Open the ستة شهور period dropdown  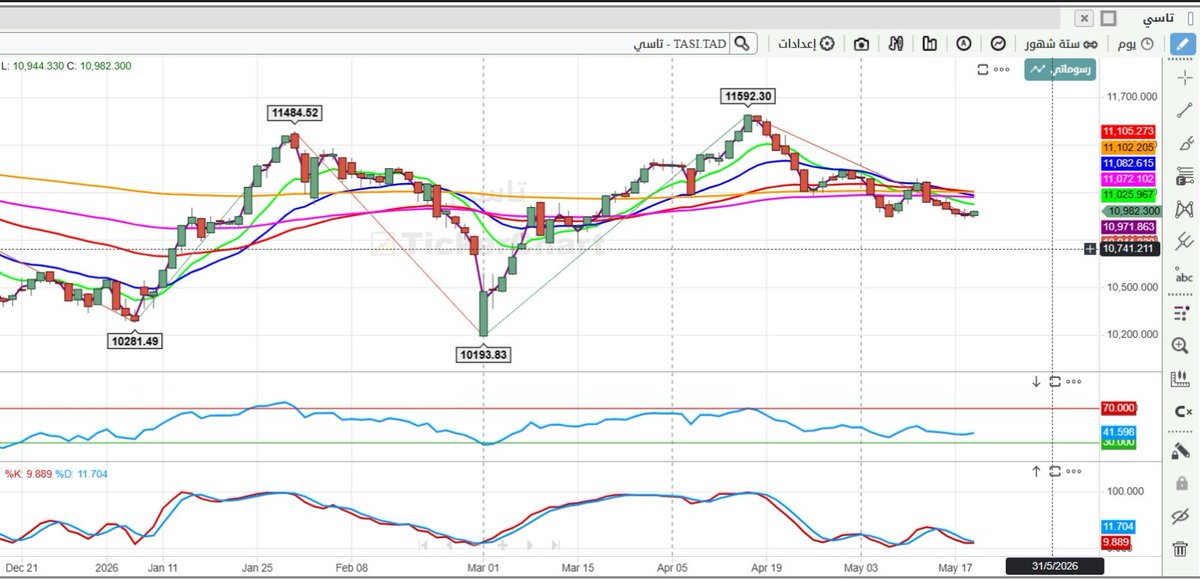coord(1060,44)
